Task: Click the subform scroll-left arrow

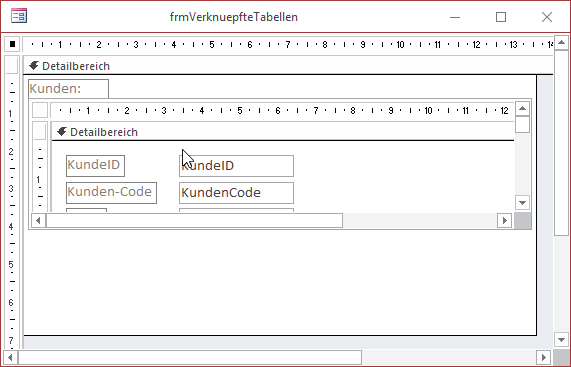Action: (x=38, y=220)
